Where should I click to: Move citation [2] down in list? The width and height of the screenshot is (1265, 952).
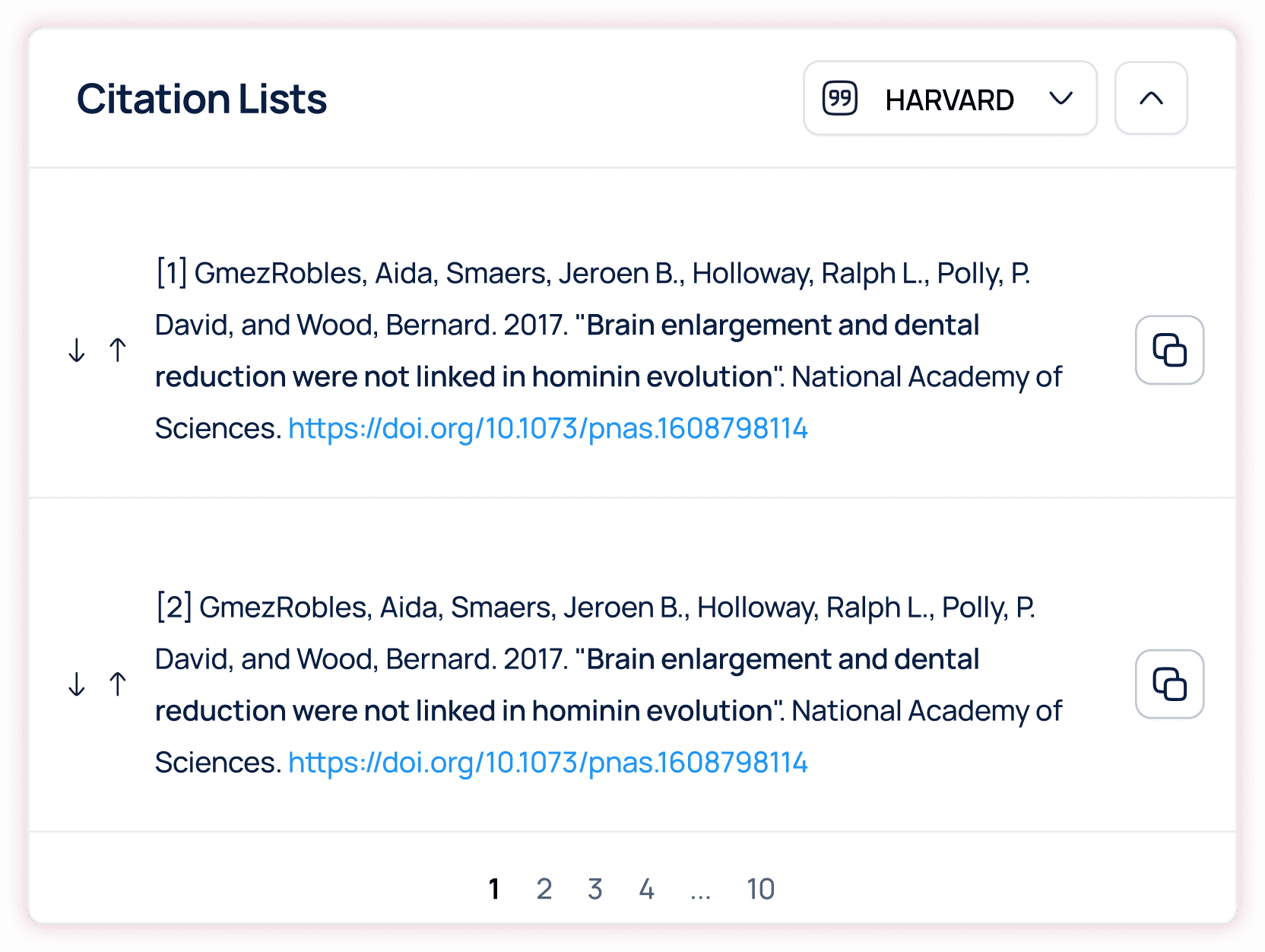tap(77, 684)
